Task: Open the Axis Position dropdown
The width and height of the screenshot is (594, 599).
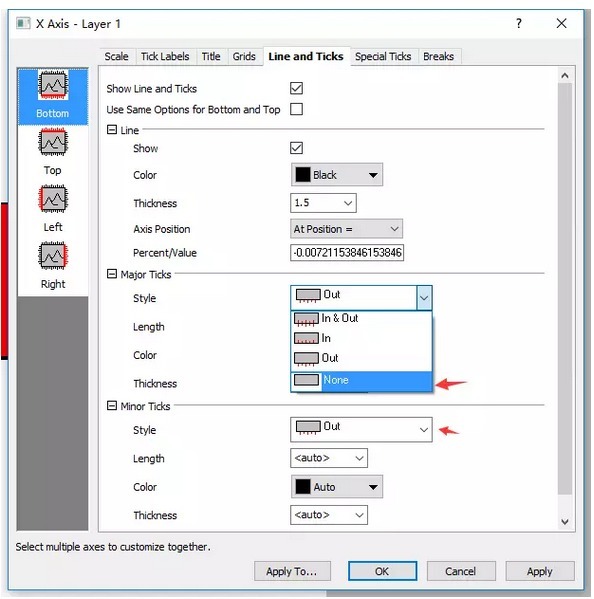Action: coord(346,229)
